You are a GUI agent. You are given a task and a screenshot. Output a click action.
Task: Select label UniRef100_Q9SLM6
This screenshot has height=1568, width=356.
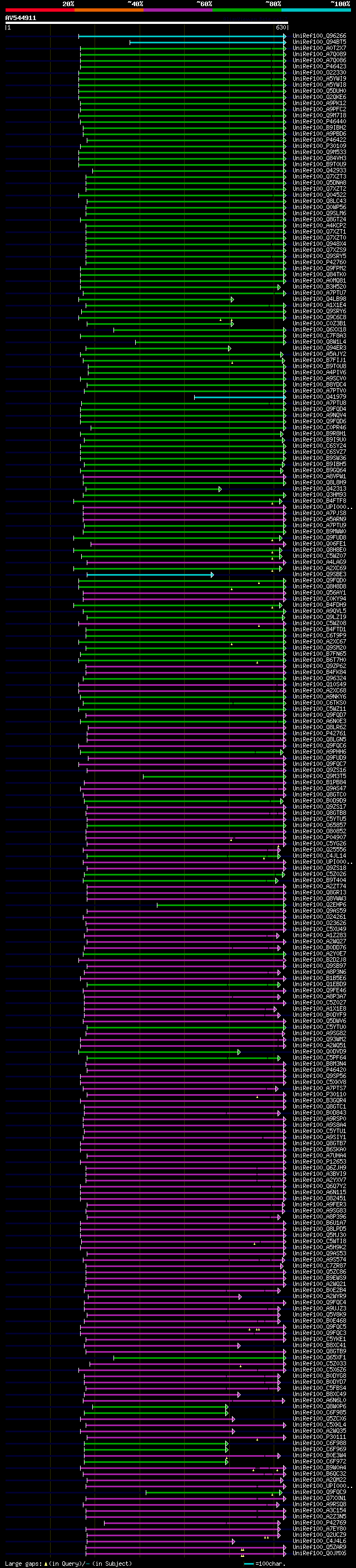(319, 213)
